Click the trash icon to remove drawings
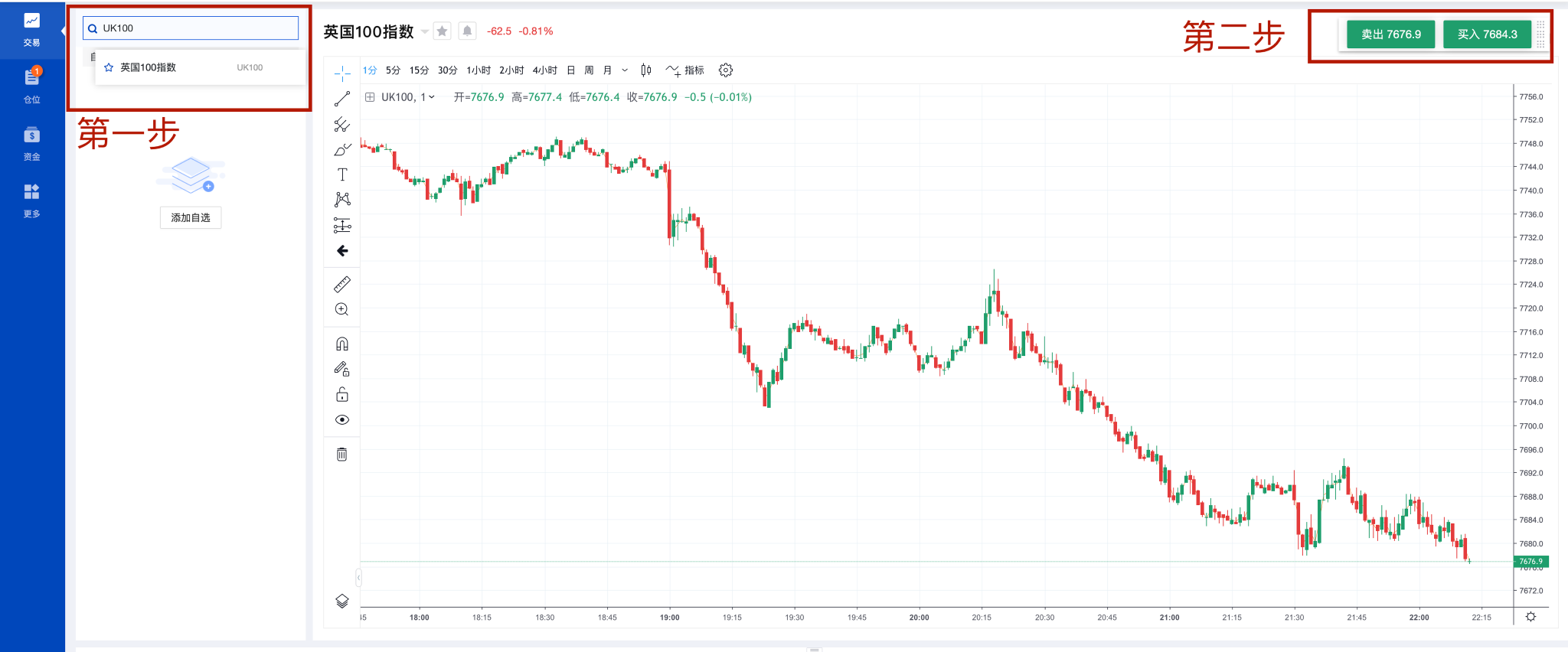This screenshot has width=1568, height=652. (x=342, y=455)
